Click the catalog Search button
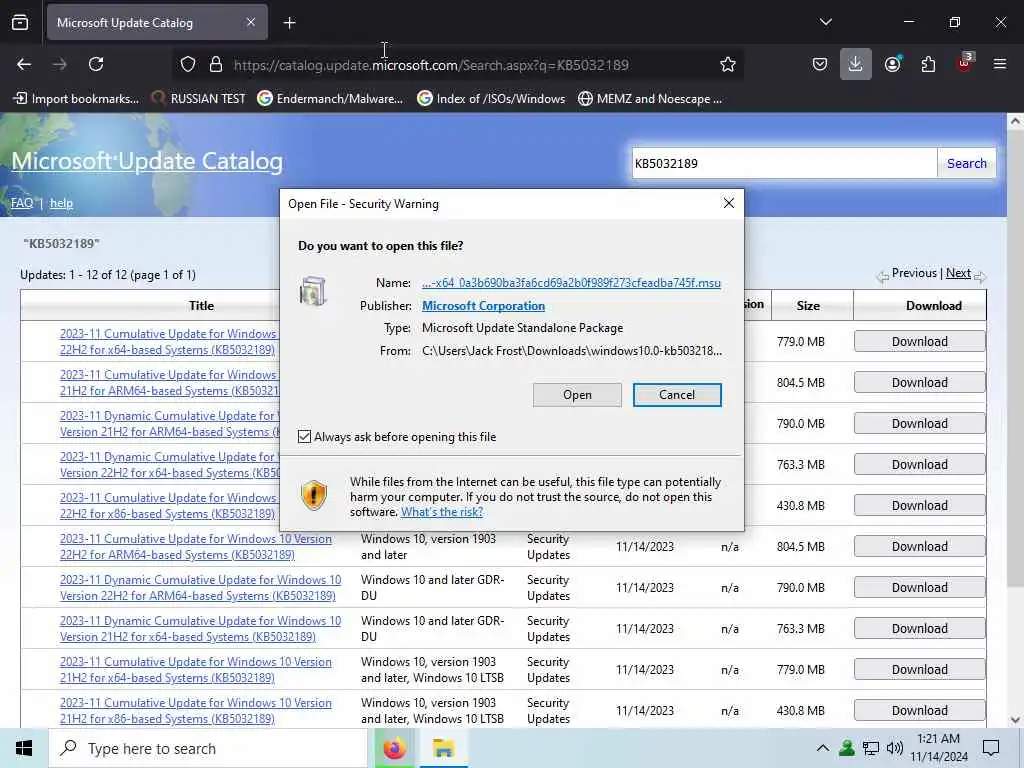Screen dimensions: 1024x768 [967, 163]
